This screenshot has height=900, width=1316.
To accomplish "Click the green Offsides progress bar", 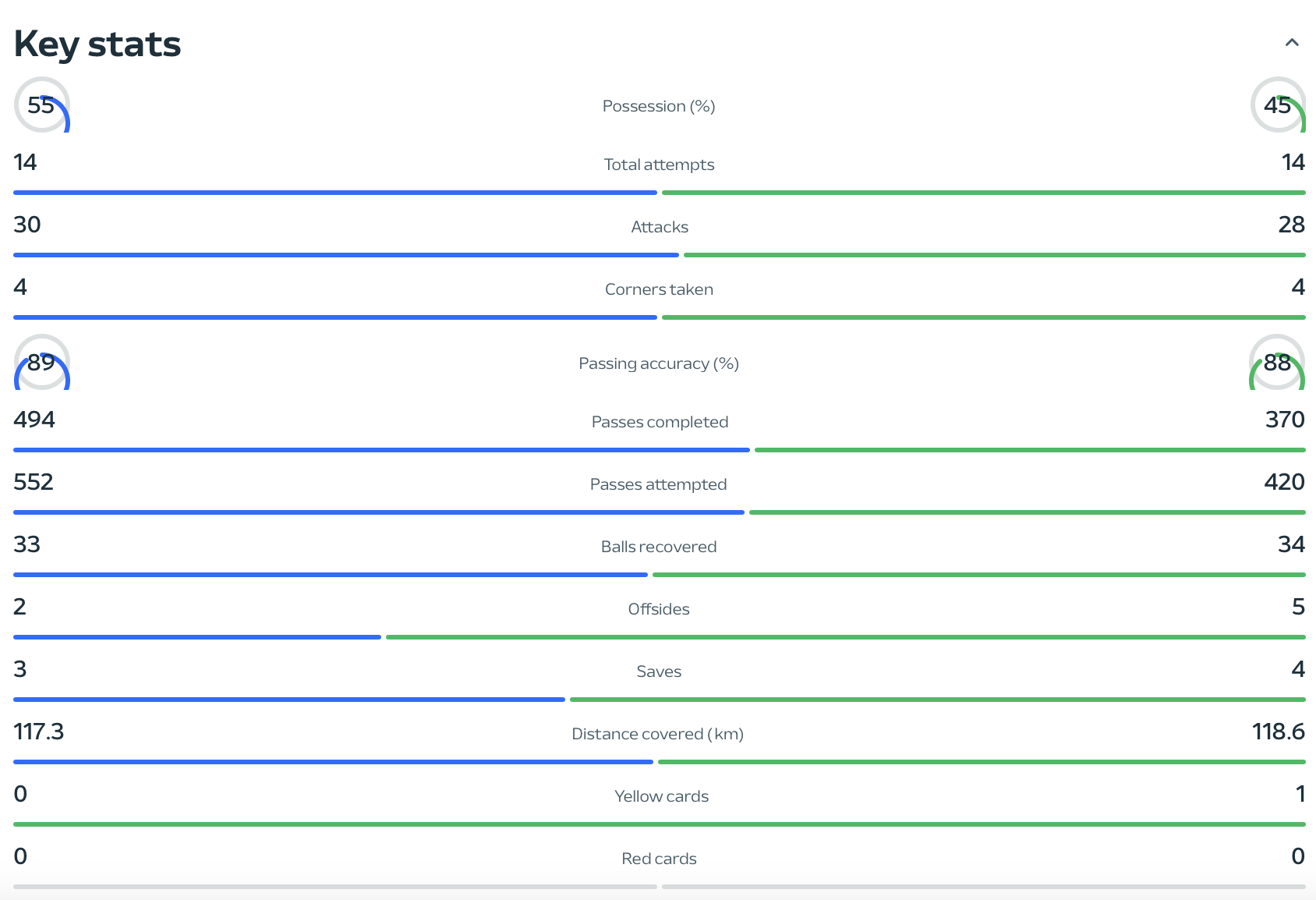I will [x=846, y=637].
